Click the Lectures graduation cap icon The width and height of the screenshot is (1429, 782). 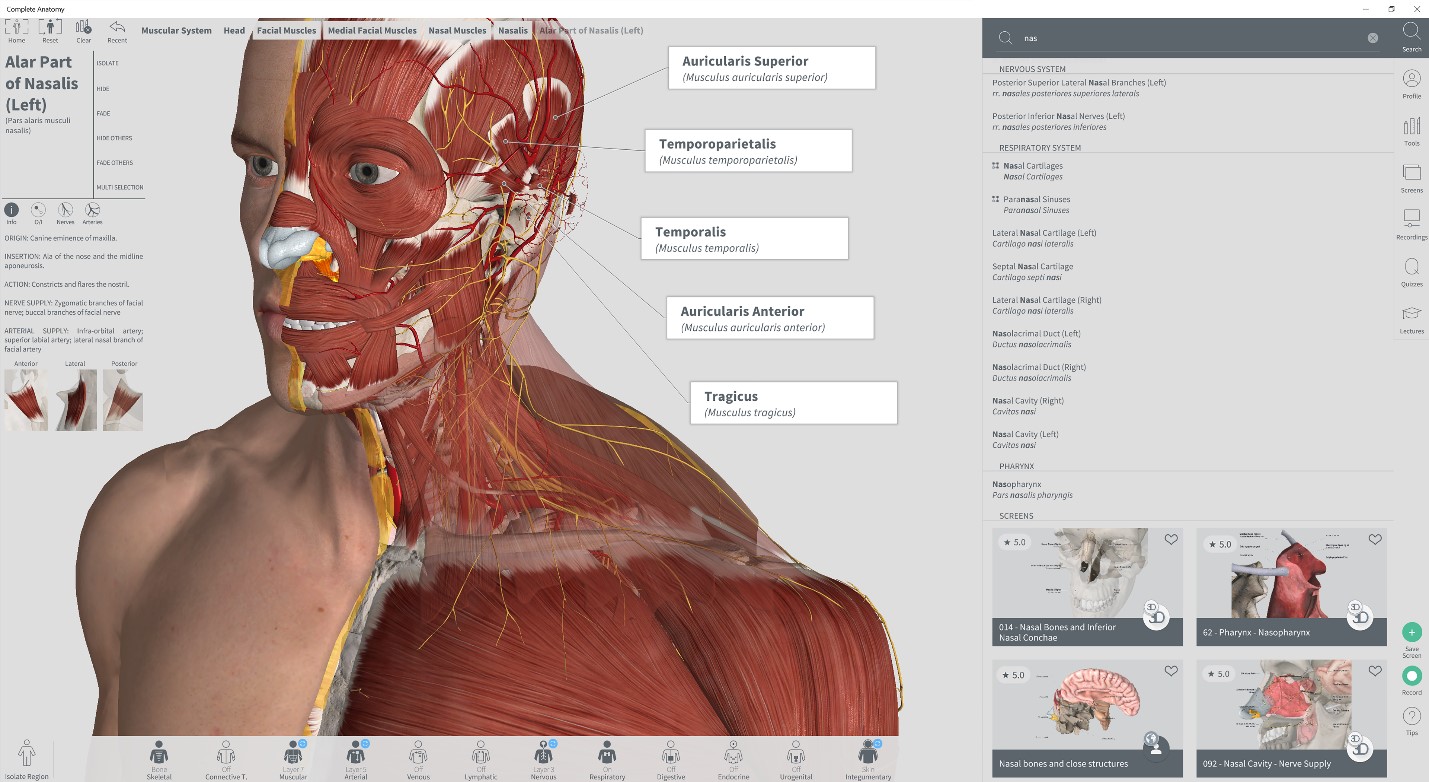pyautogui.click(x=1411, y=316)
